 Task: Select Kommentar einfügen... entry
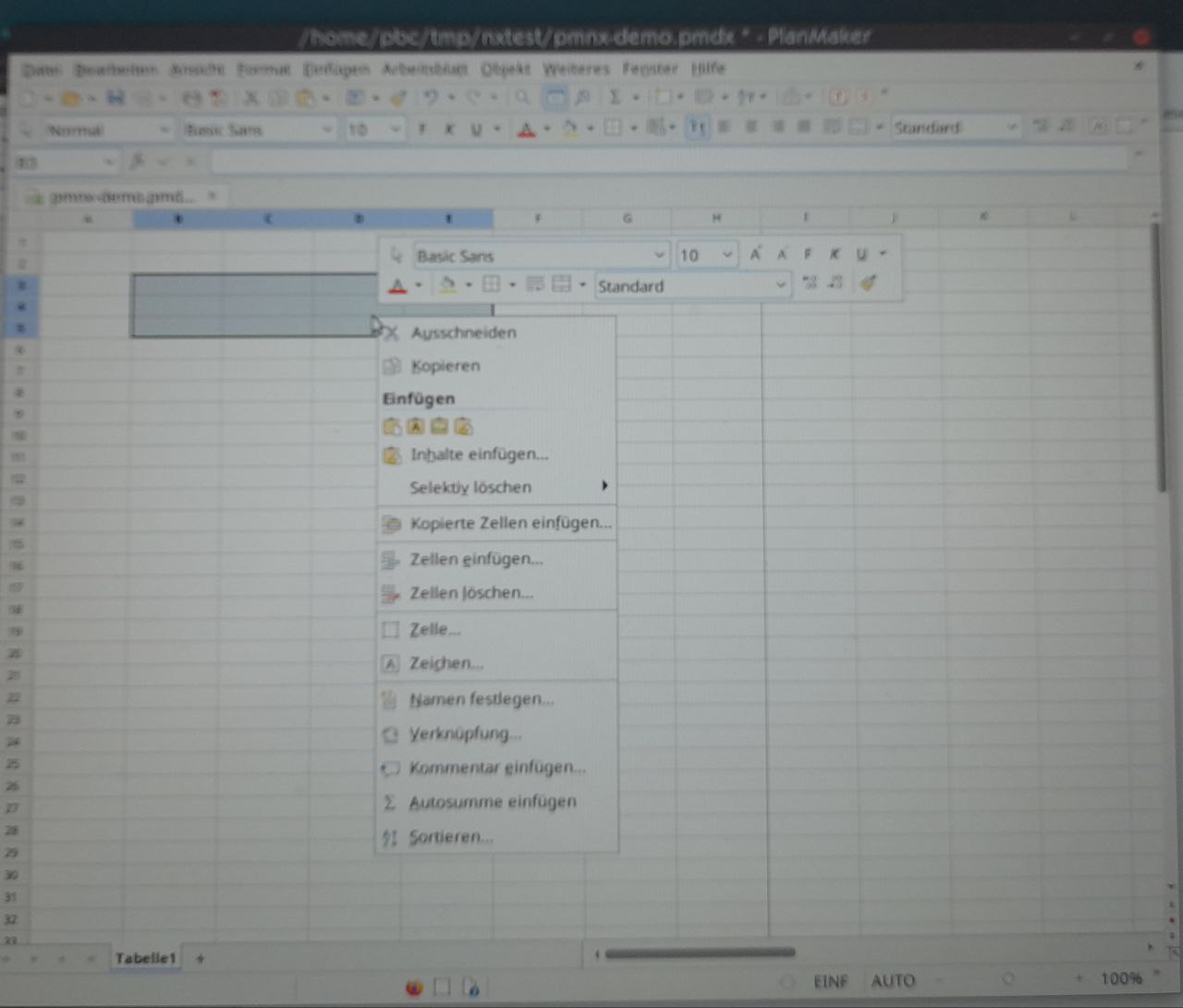coord(496,767)
